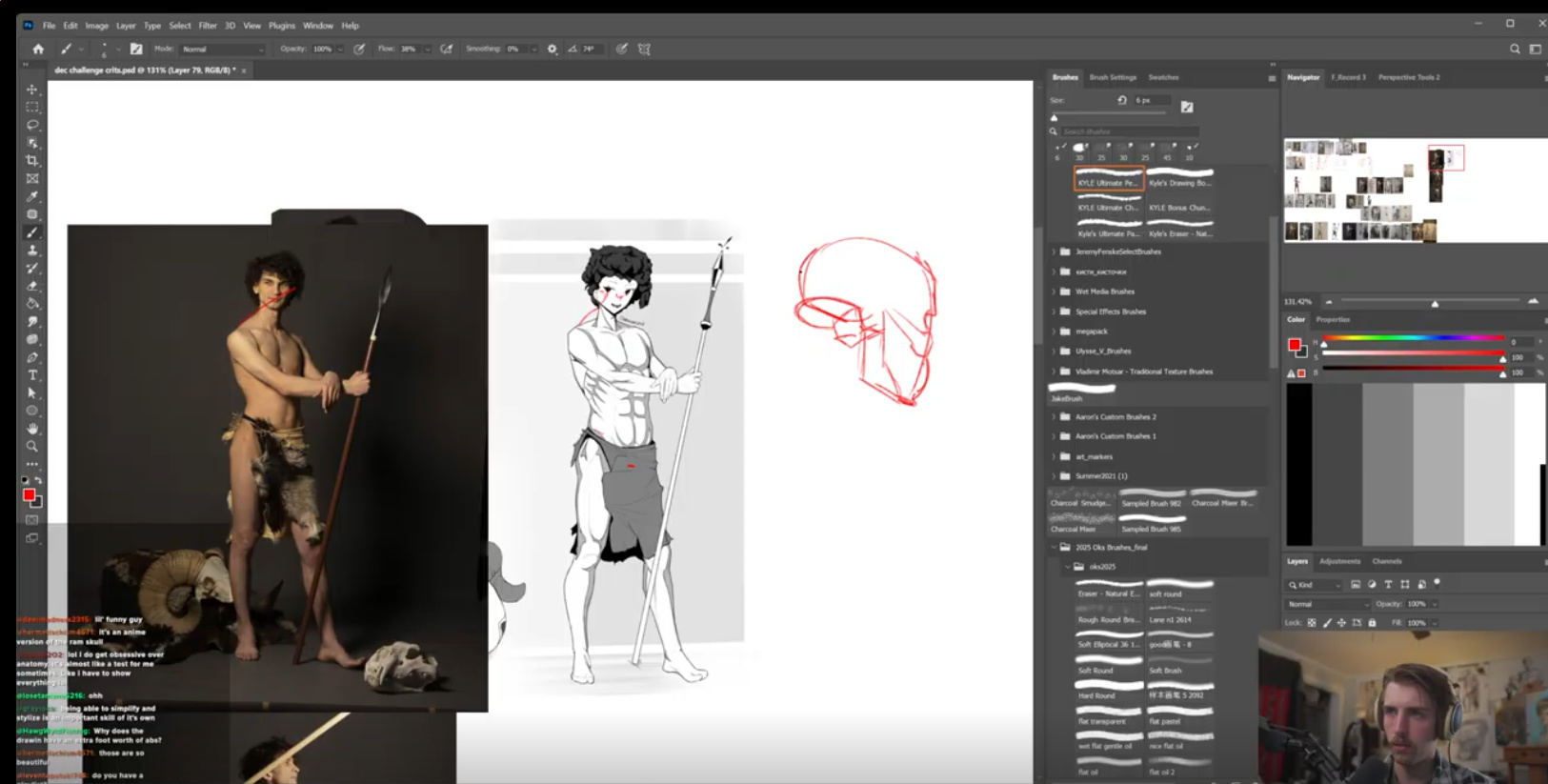Expand the megapack brush folder
1548x784 pixels.
pos(1054,332)
